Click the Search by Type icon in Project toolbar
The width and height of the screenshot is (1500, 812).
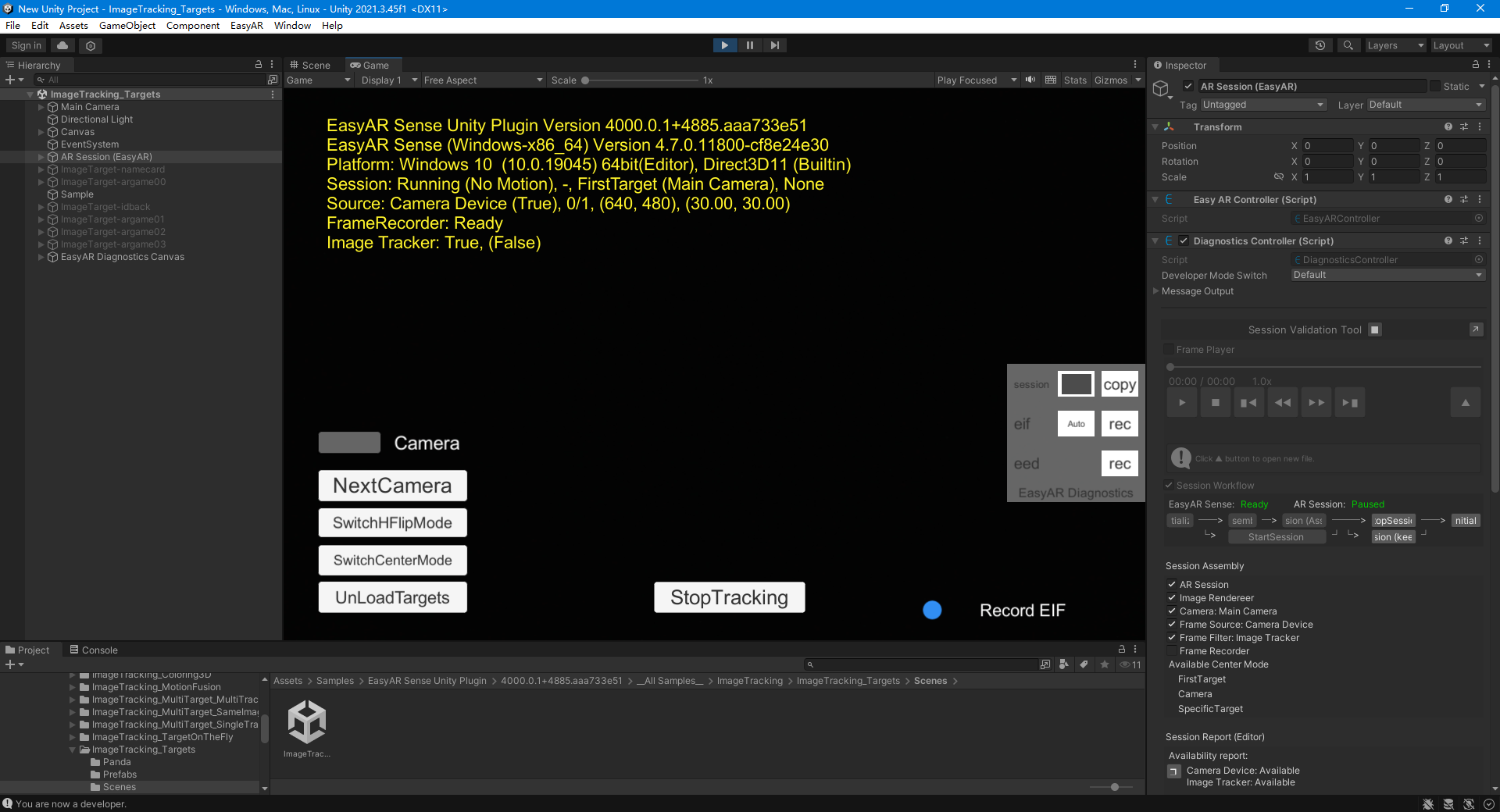(x=1064, y=664)
